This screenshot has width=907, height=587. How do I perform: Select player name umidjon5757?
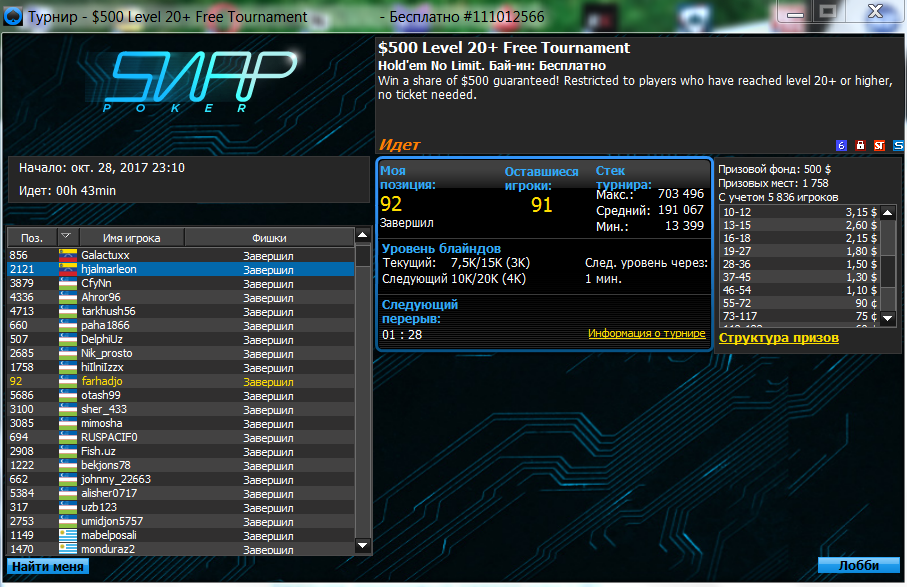point(112,521)
